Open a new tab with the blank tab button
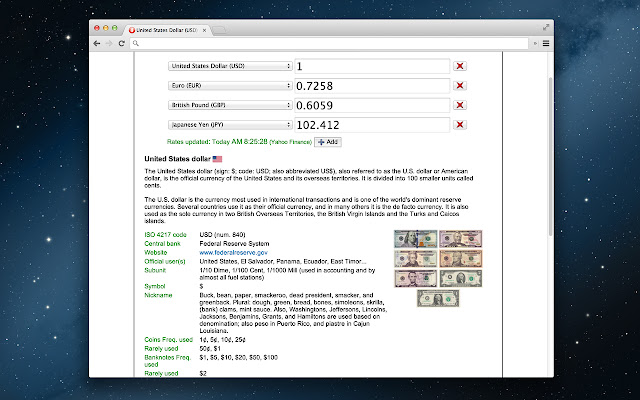 (219, 30)
